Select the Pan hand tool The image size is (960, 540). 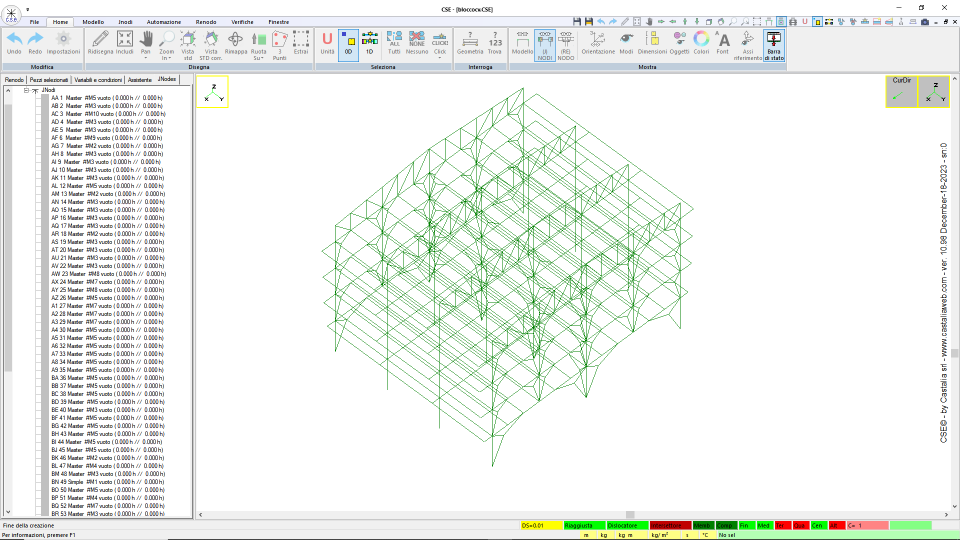coord(146,44)
